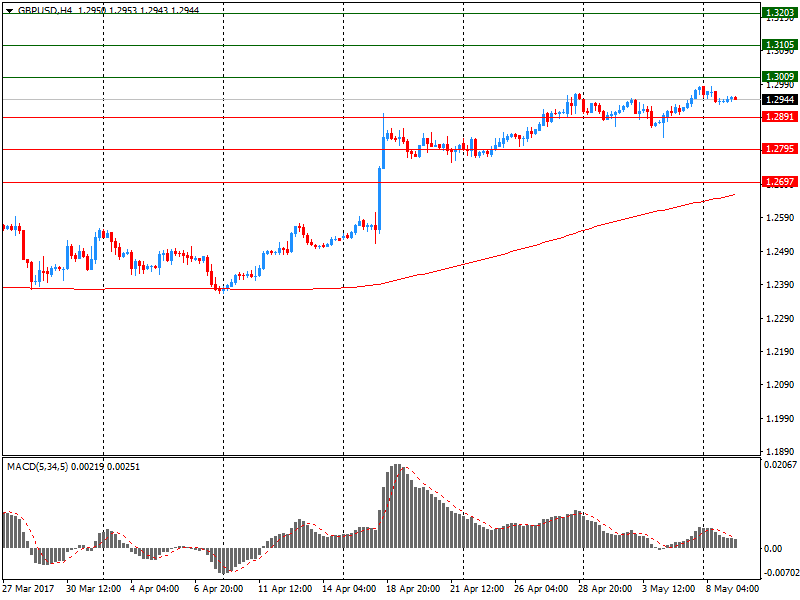Click the 1.2490 price scale value

coord(780,252)
